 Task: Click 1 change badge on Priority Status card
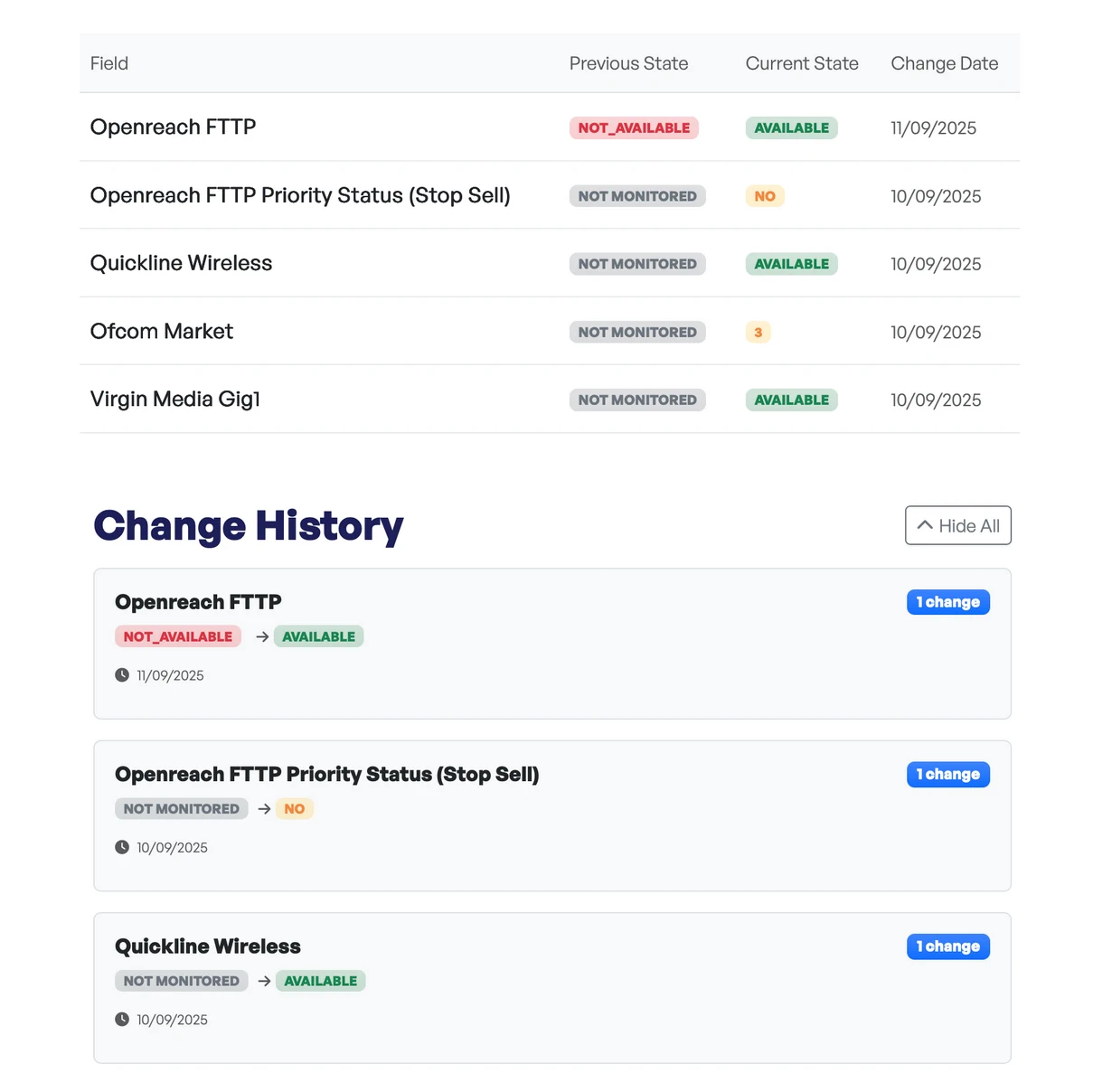pyautogui.click(x=947, y=775)
